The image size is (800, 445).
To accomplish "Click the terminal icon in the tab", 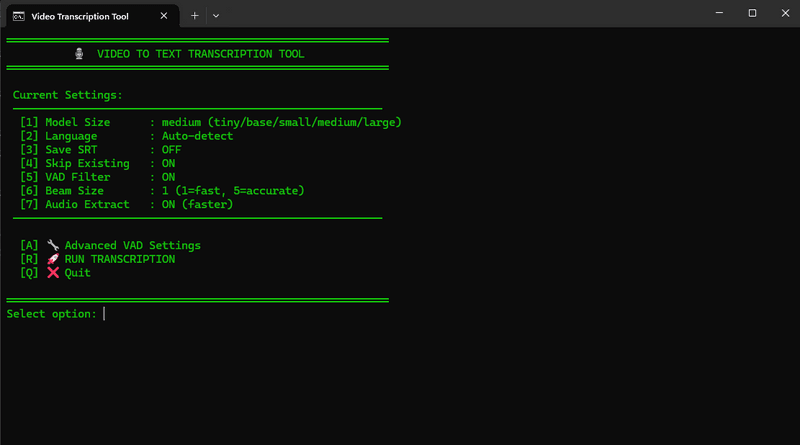I will [x=19, y=16].
